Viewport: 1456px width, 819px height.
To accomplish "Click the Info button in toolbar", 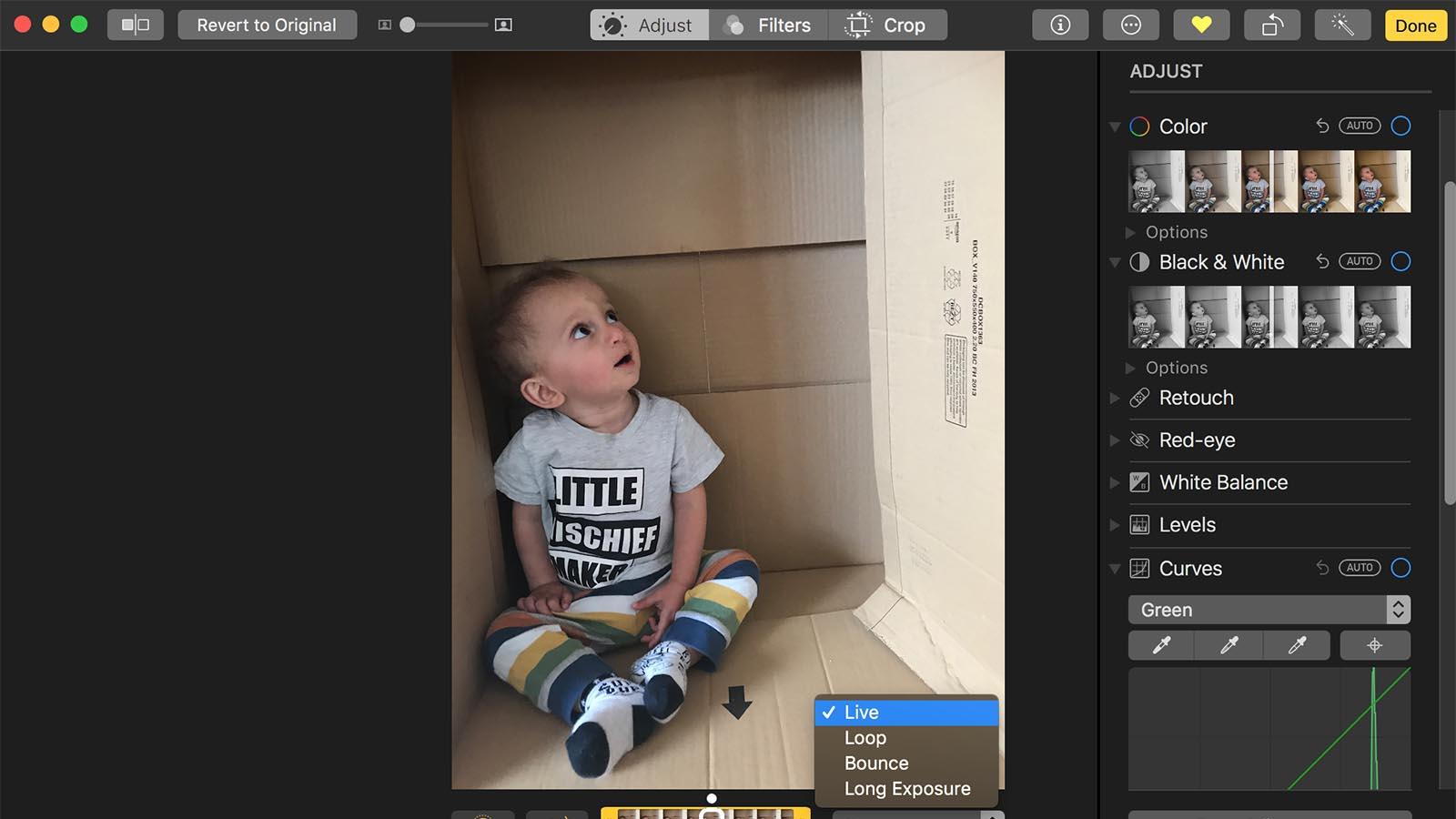I will (1060, 25).
